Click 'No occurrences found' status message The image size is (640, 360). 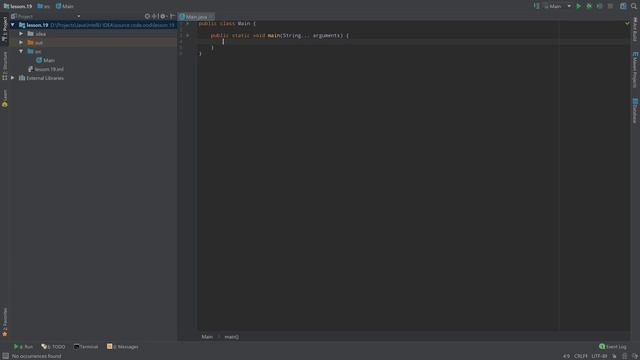(x=36, y=356)
